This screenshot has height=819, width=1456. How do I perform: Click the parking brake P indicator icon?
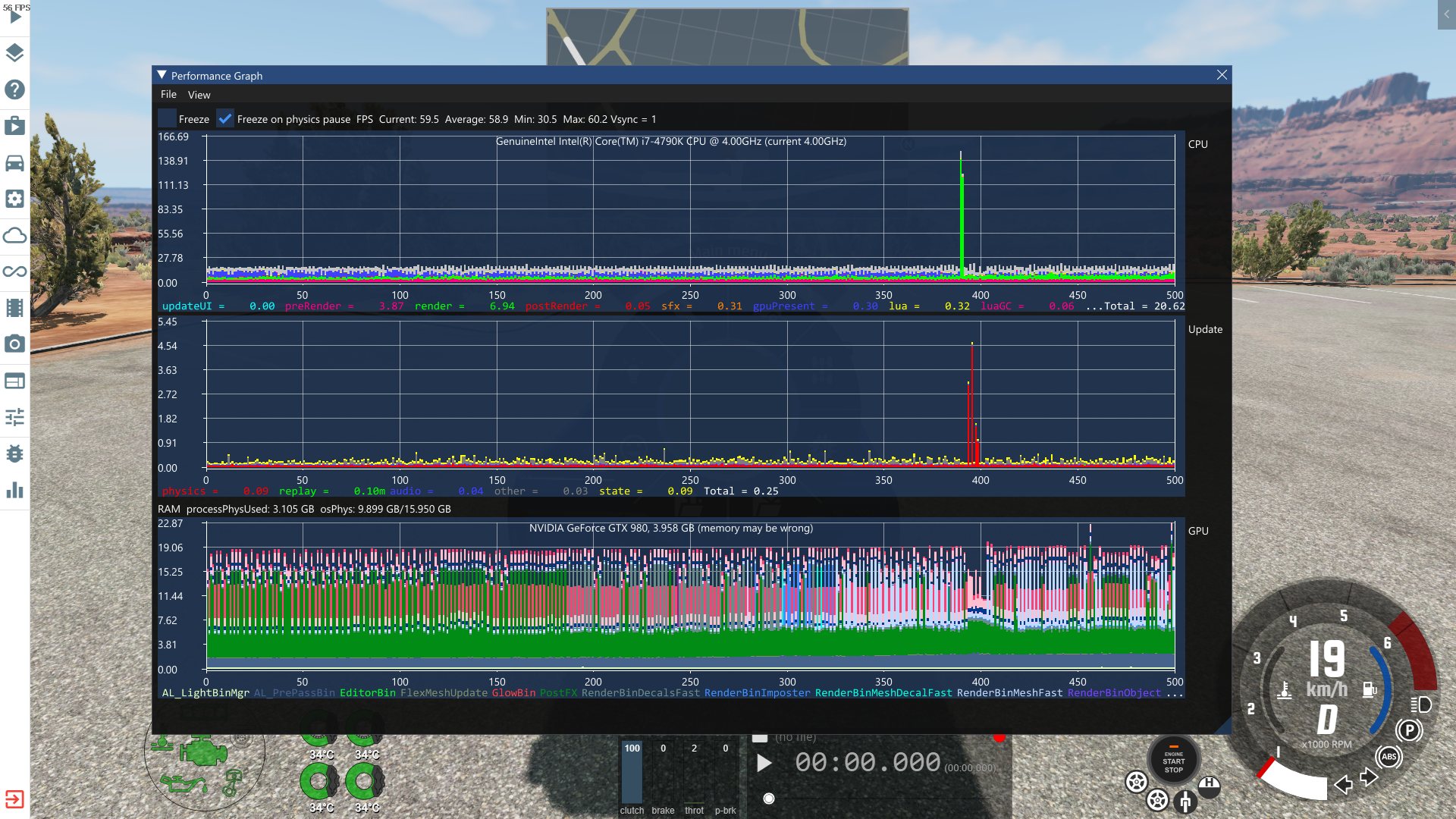1409,730
